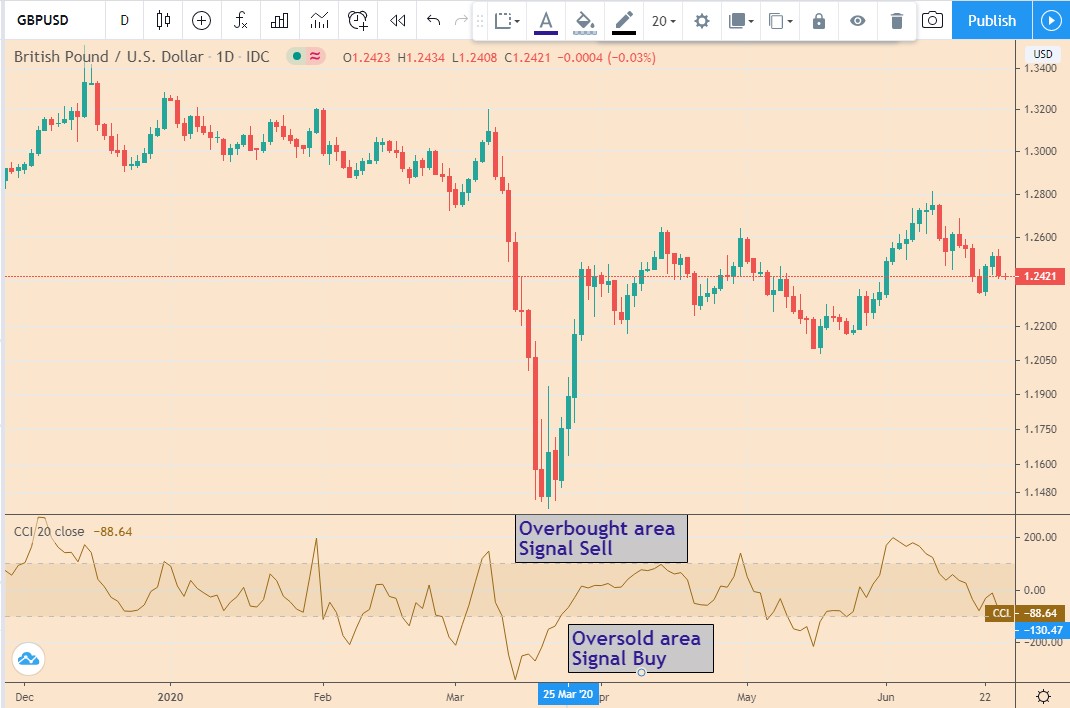Create a new alert with the clock icon
Image resolution: width=1070 pixels, height=708 pixels.
(x=356, y=20)
